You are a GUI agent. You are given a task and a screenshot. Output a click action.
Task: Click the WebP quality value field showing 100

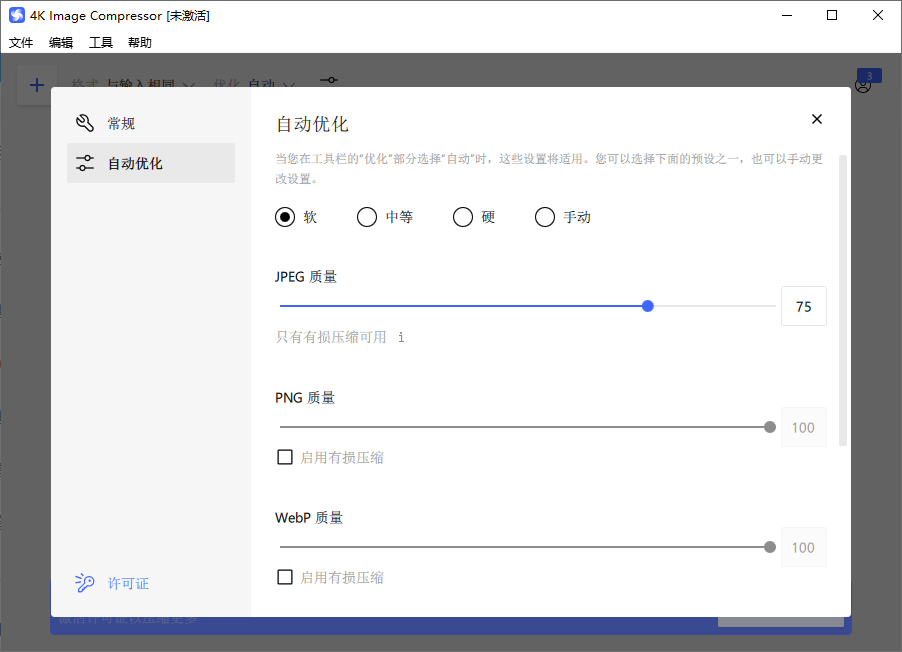pyautogui.click(x=804, y=547)
